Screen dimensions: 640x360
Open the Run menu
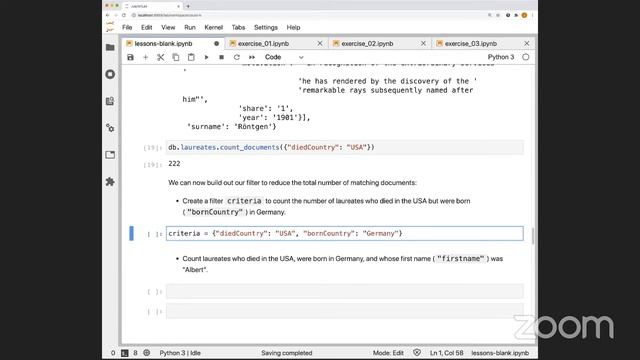pyautogui.click(x=190, y=27)
